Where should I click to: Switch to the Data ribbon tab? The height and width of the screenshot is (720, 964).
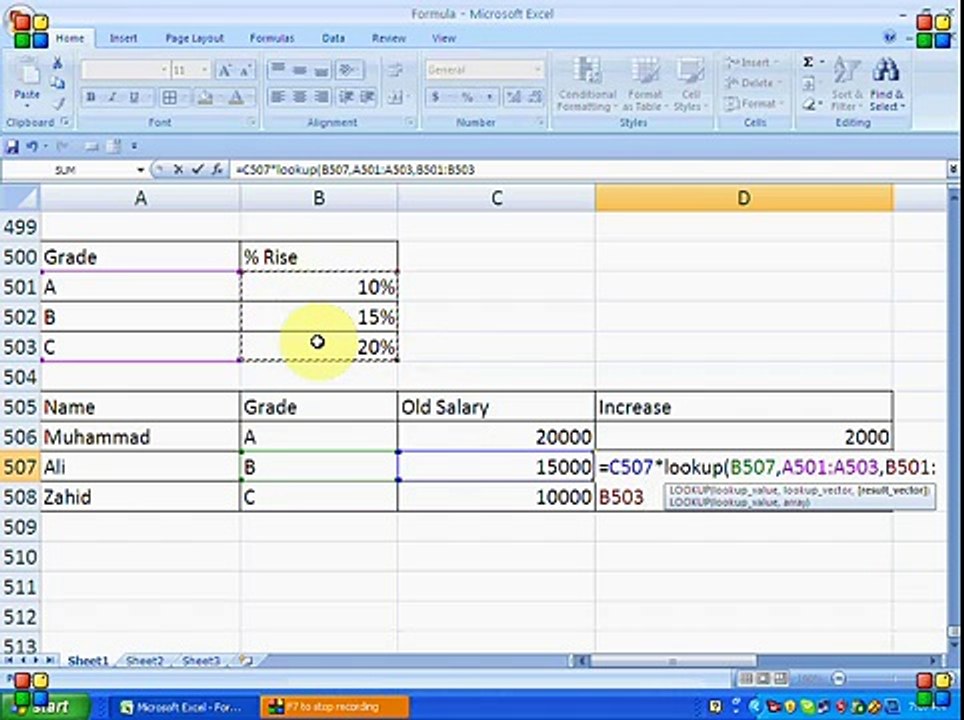(x=333, y=38)
